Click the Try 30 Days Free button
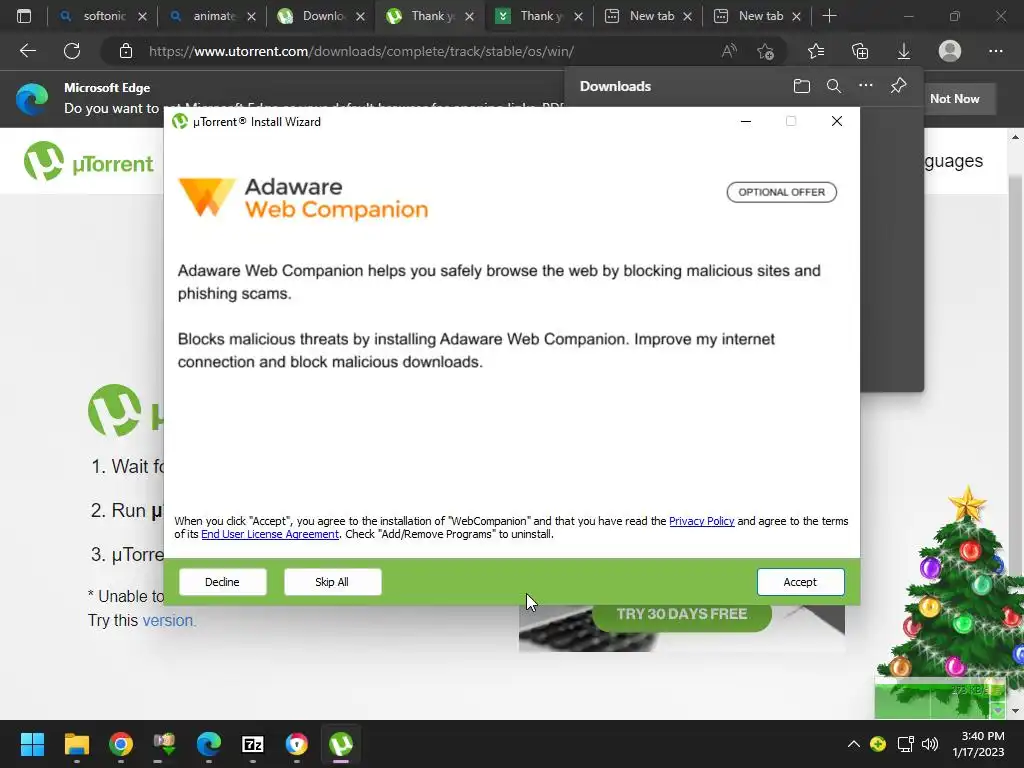This screenshot has height=768, width=1024. [682, 614]
